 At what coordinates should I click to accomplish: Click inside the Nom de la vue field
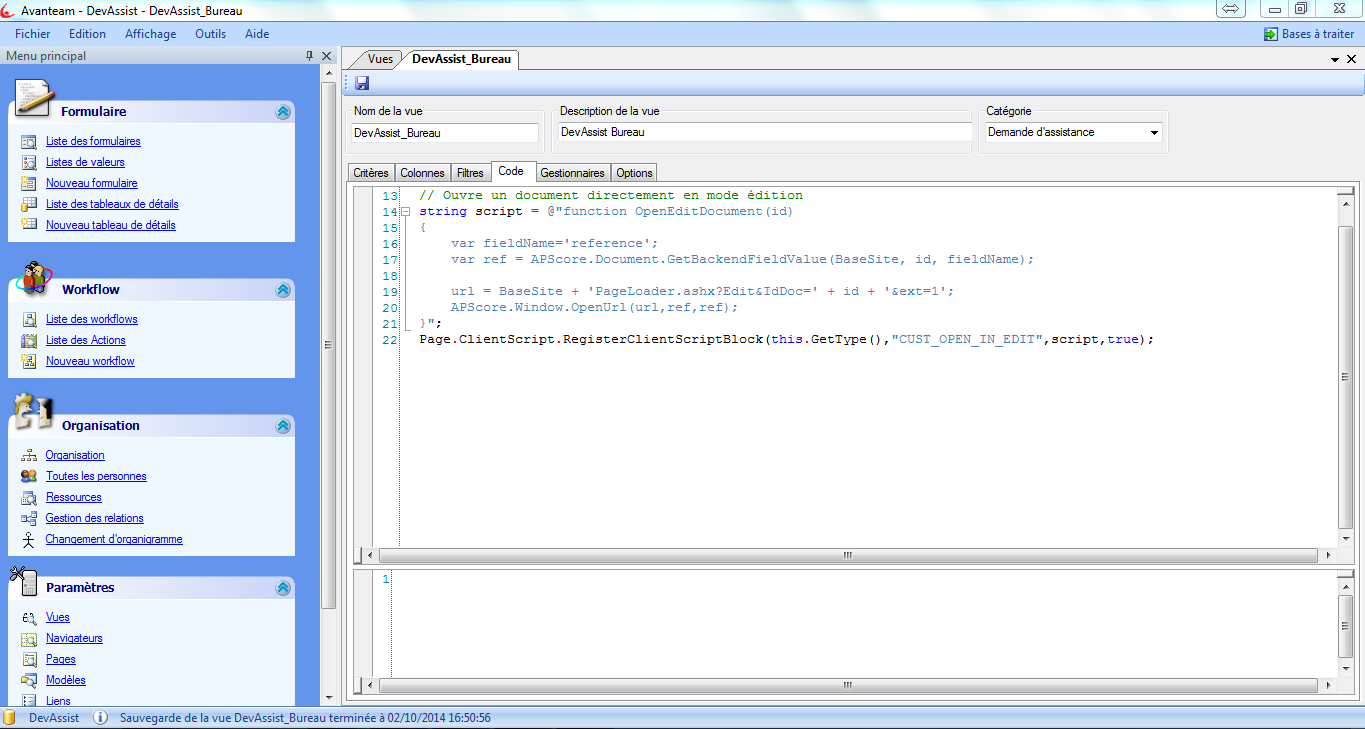[x=443, y=132]
